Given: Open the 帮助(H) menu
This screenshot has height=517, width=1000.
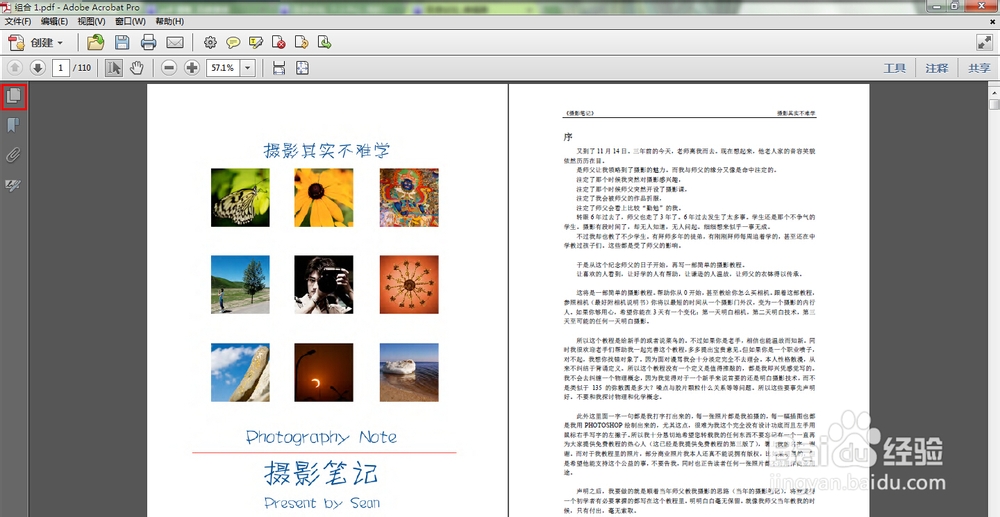Looking at the screenshot, I should tap(169, 22).
